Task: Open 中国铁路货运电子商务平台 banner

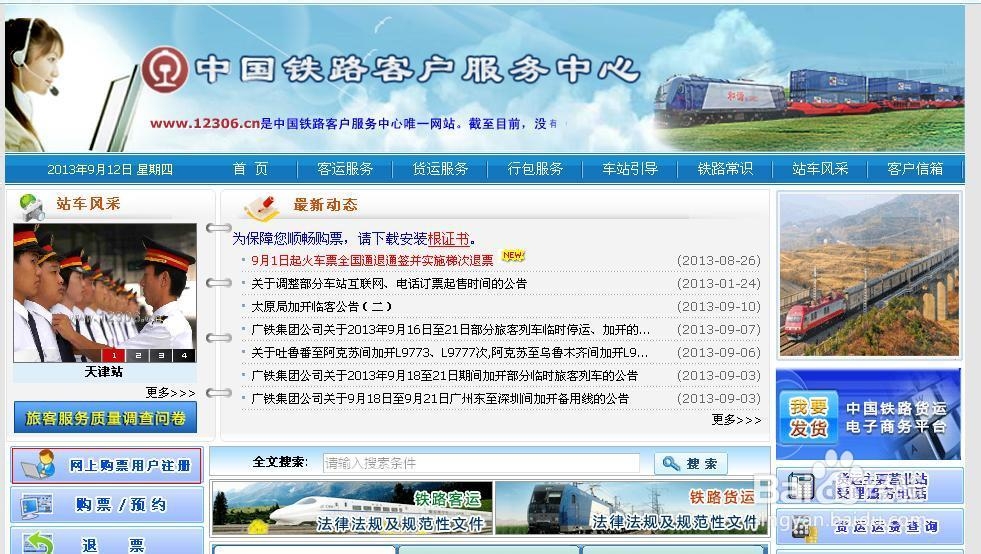Action: [x=868, y=414]
